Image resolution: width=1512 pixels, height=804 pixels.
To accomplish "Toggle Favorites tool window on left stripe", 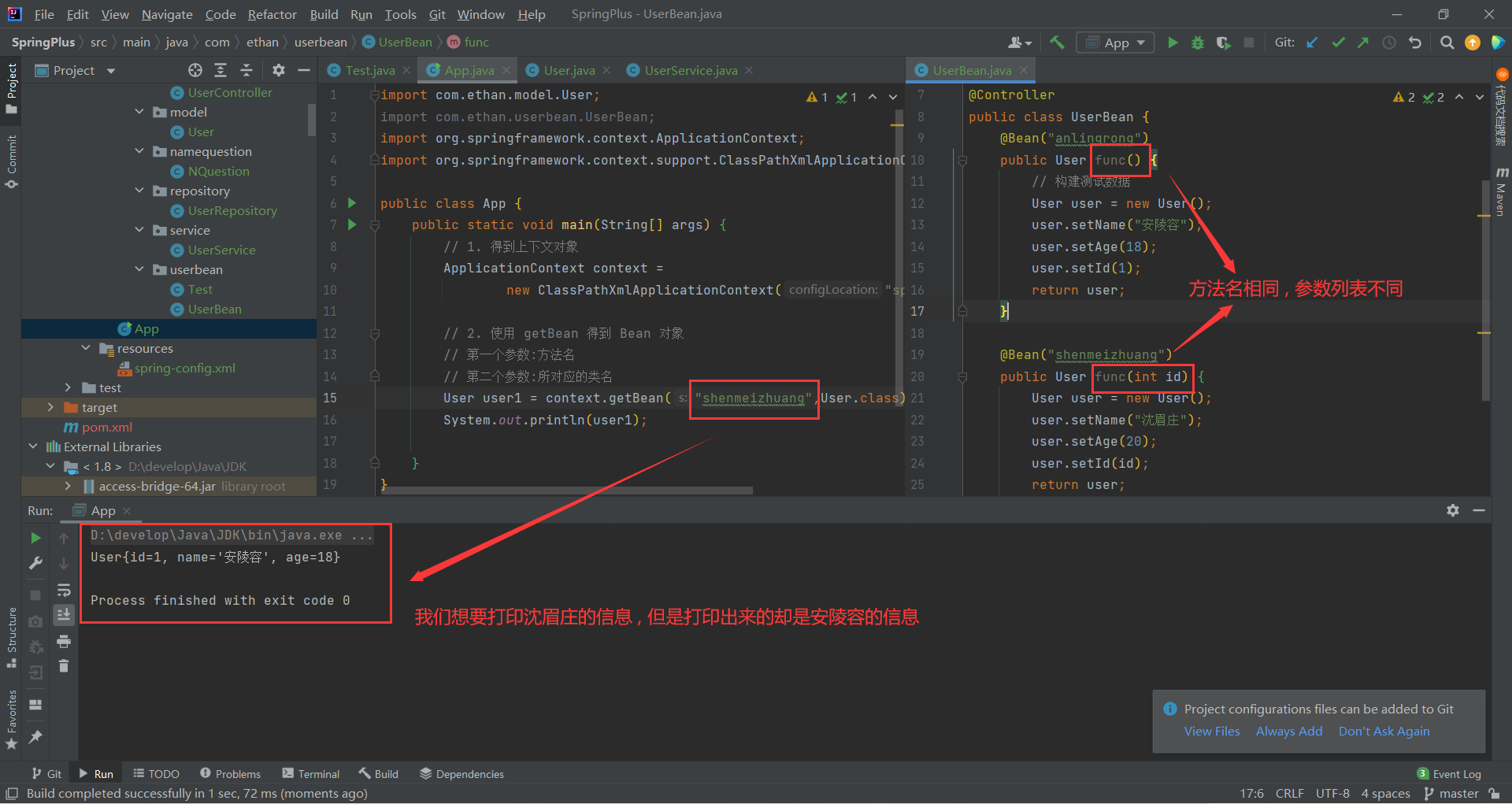I will tap(11, 719).
